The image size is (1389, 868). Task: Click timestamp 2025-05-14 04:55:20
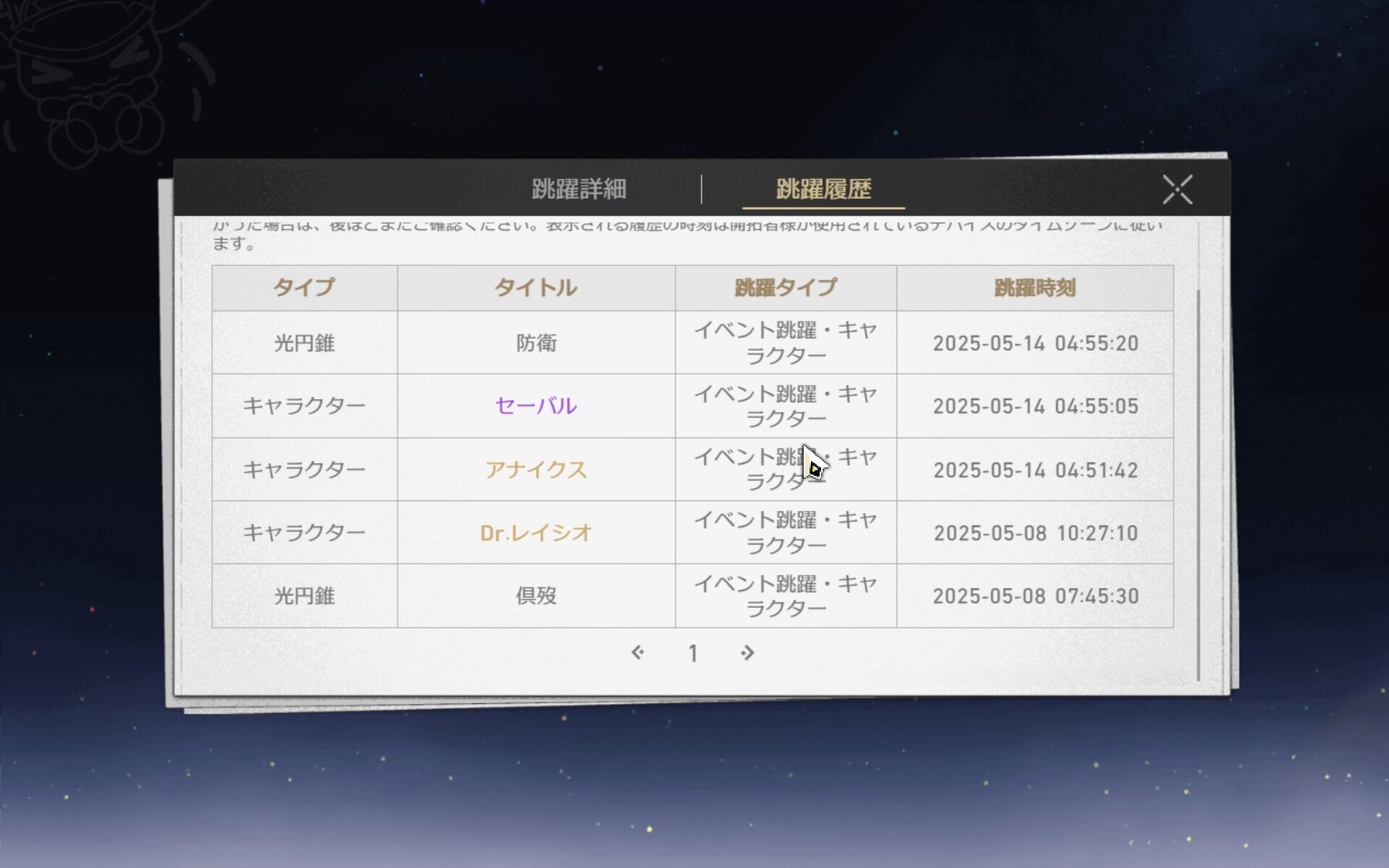coord(1035,343)
